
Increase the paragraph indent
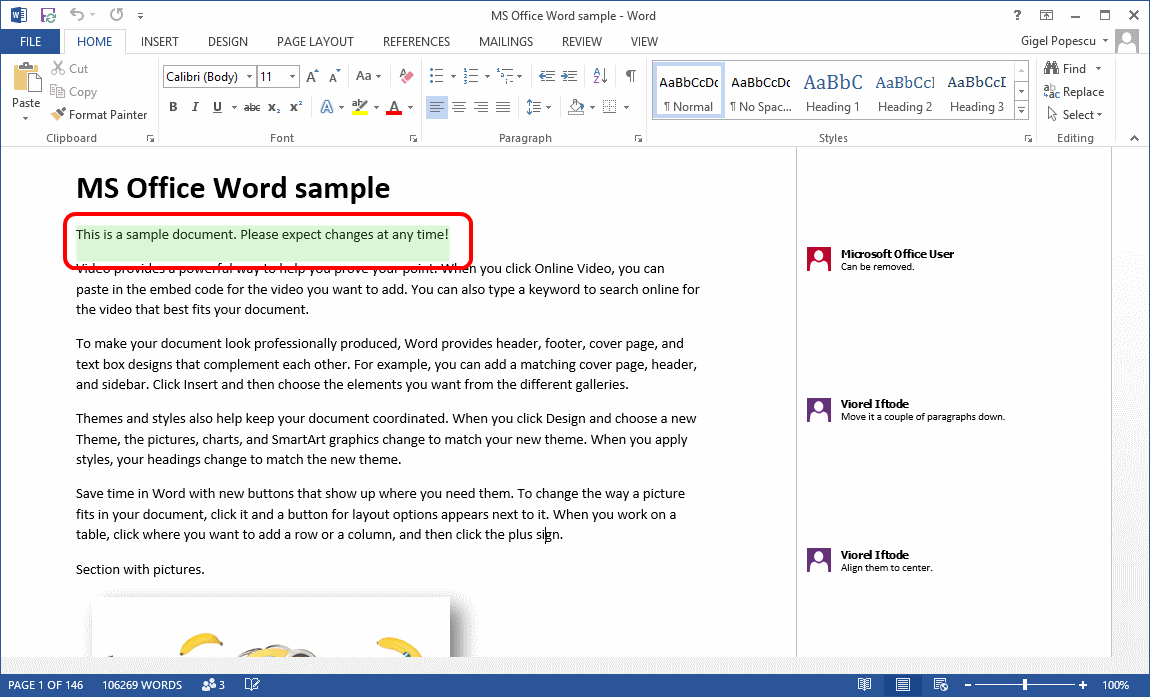[569, 76]
